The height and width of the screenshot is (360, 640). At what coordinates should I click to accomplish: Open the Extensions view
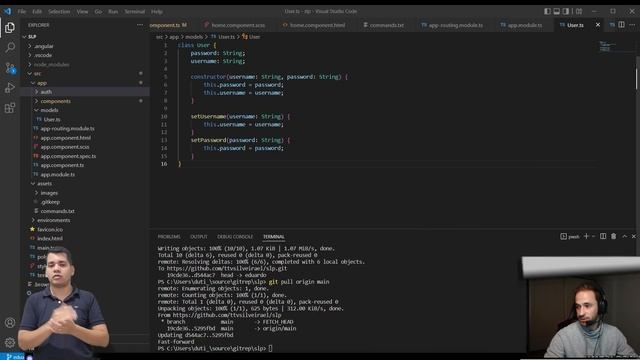click(x=10, y=108)
